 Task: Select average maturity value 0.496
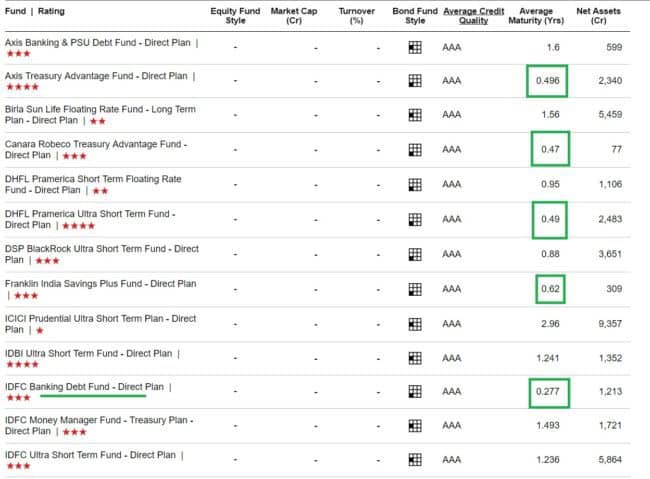click(x=548, y=81)
